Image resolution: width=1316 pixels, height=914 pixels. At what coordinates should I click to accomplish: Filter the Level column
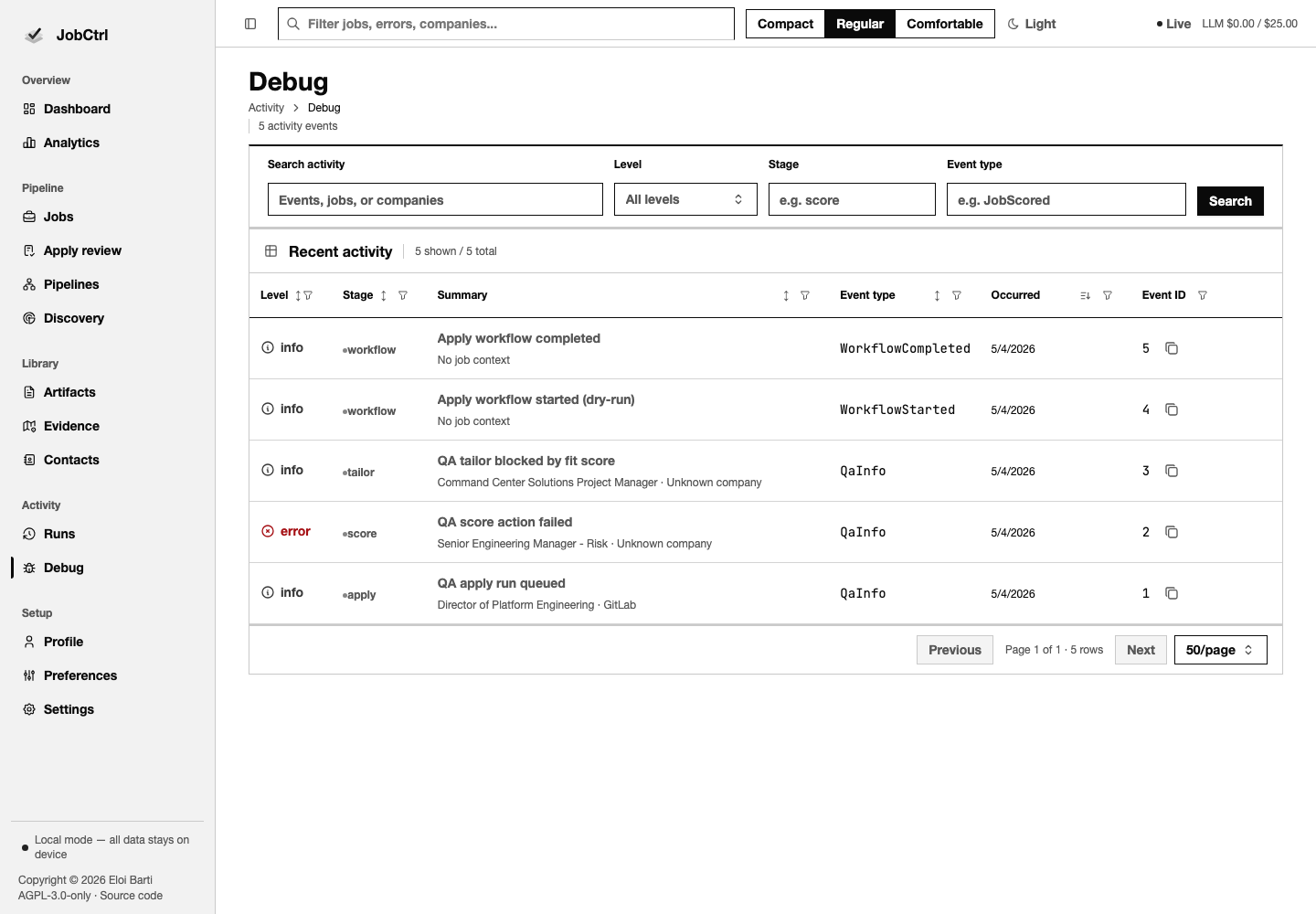point(308,295)
